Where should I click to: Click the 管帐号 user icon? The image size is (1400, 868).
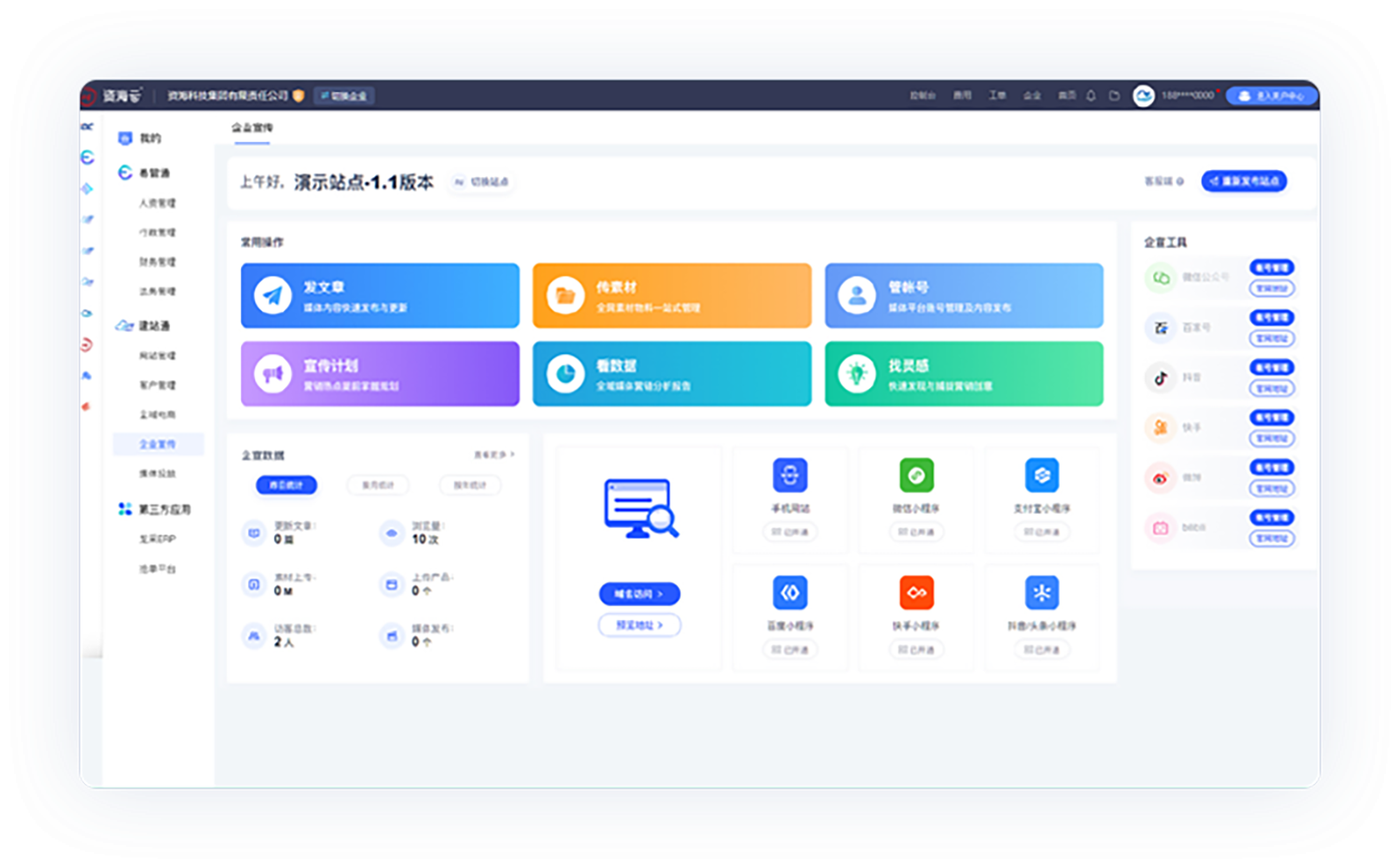coord(857,295)
